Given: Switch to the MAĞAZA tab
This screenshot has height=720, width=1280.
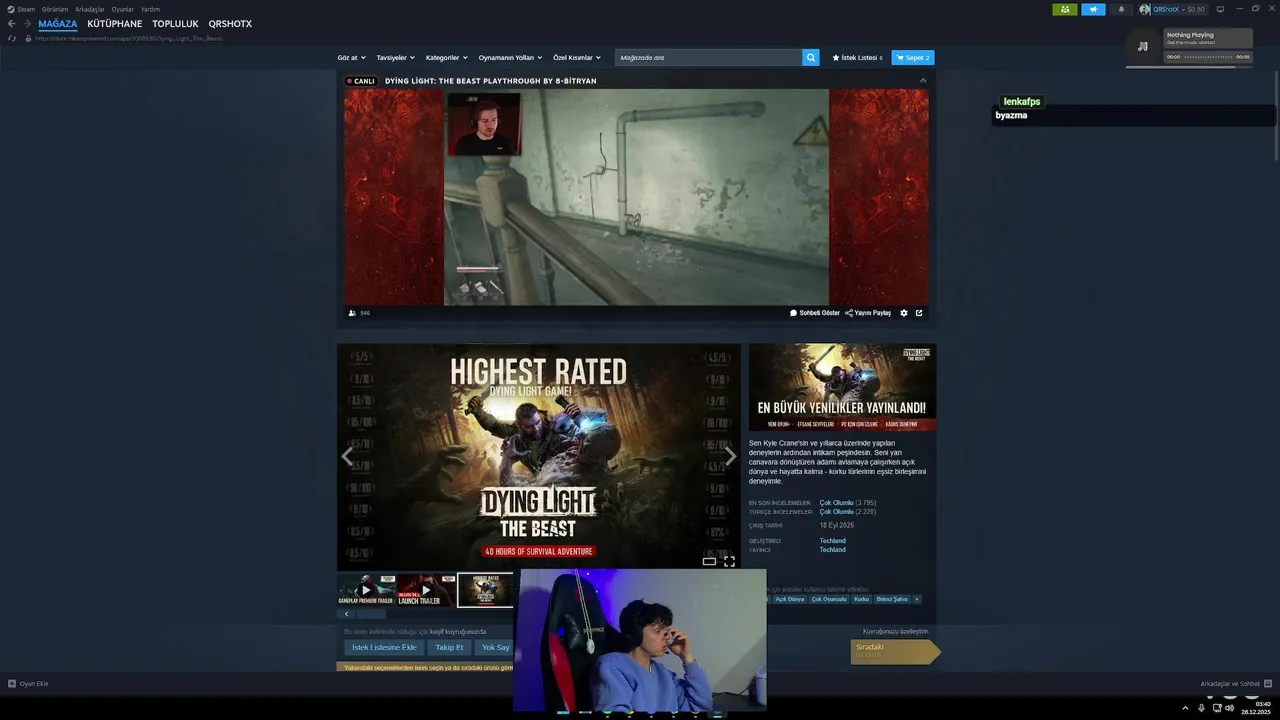Looking at the screenshot, I should [58, 24].
